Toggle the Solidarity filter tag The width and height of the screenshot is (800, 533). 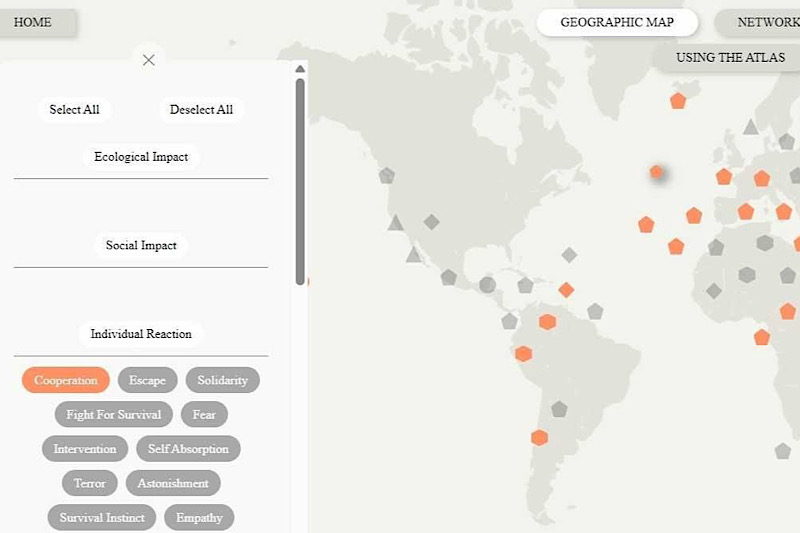click(222, 380)
